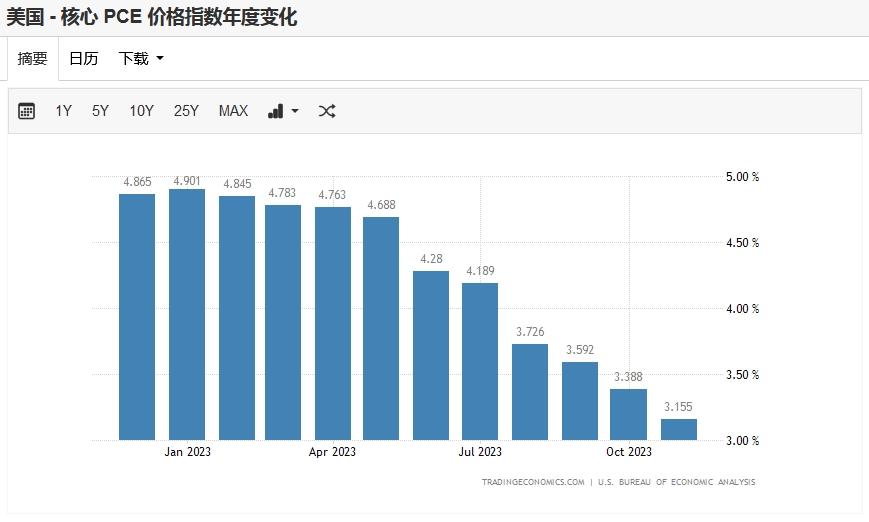Click the bar labeled 4.189

tap(480, 361)
